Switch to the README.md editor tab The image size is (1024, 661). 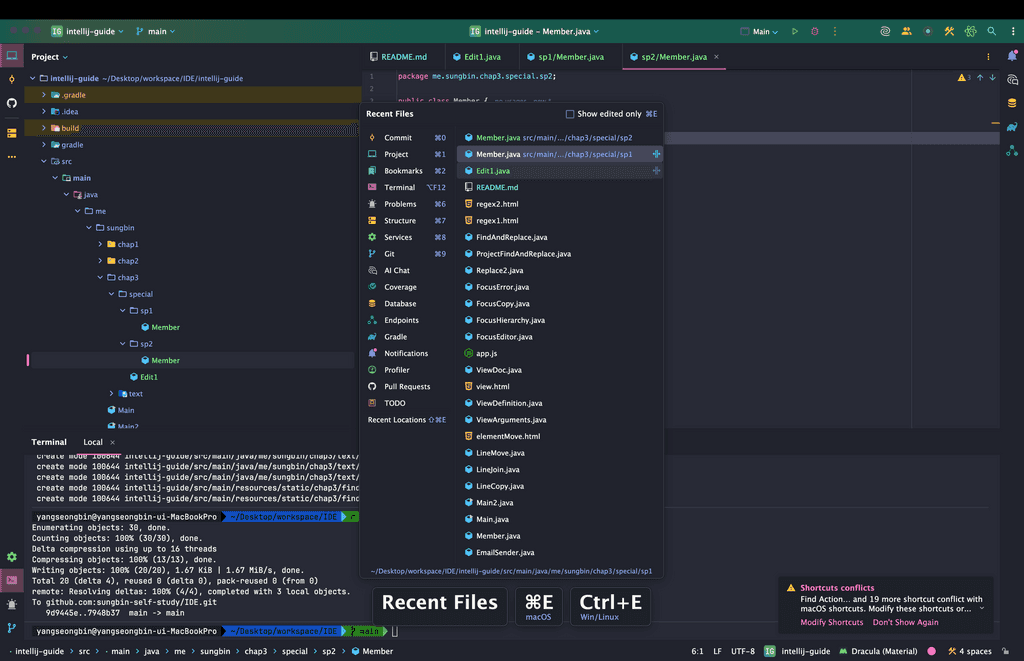tap(398, 57)
